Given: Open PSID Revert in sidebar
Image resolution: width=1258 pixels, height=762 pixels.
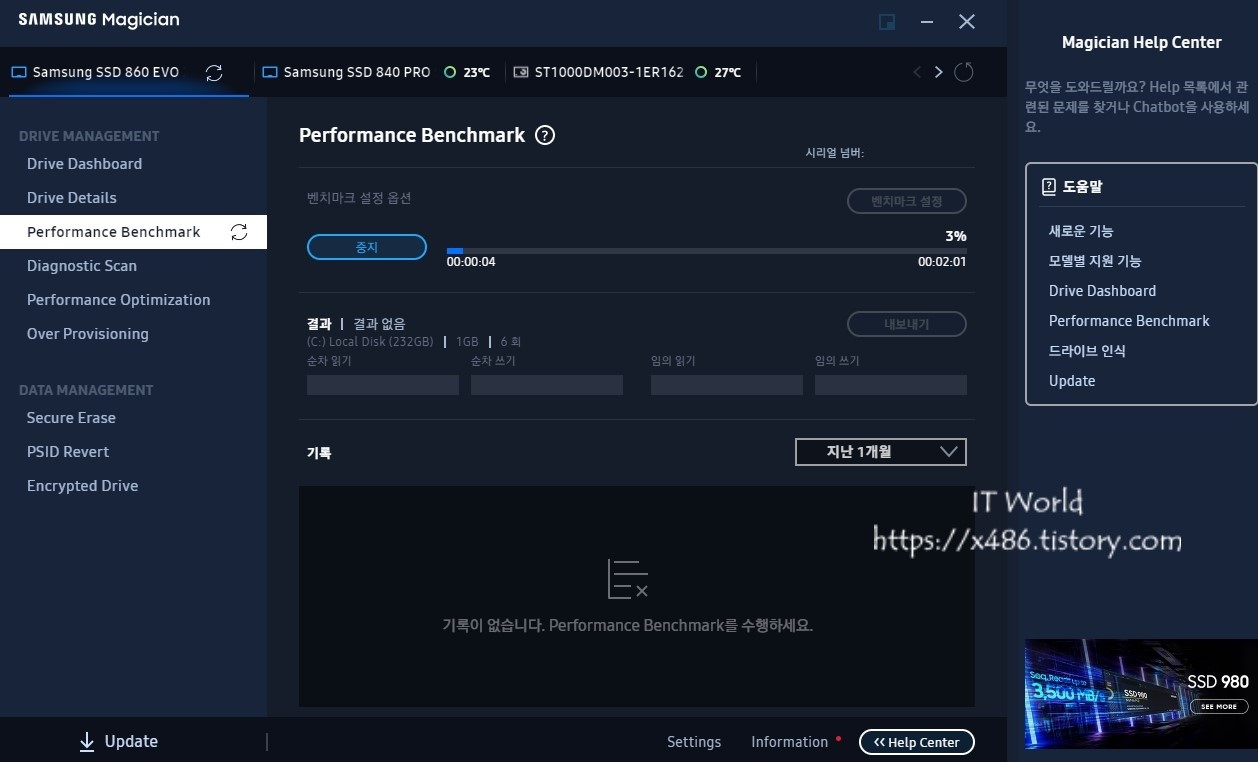Looking at the screenshot, I should [68, 452].
